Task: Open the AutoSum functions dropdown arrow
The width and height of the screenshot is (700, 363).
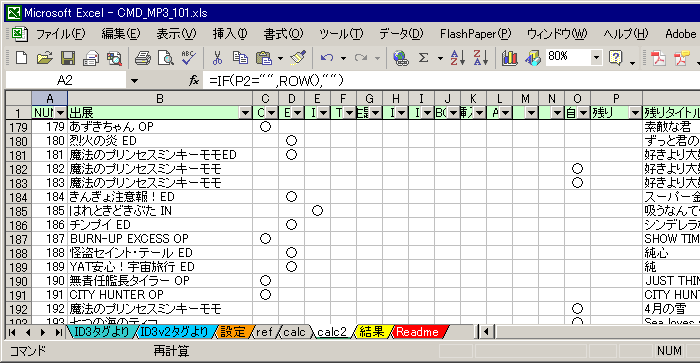Action: 440,58
